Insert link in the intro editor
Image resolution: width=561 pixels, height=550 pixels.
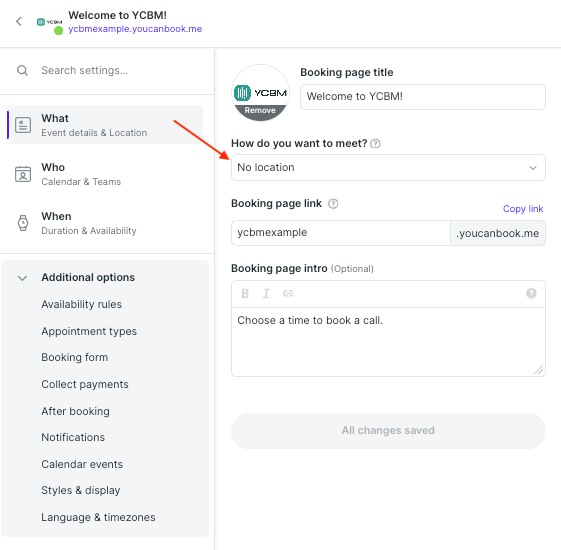(288, 294)
